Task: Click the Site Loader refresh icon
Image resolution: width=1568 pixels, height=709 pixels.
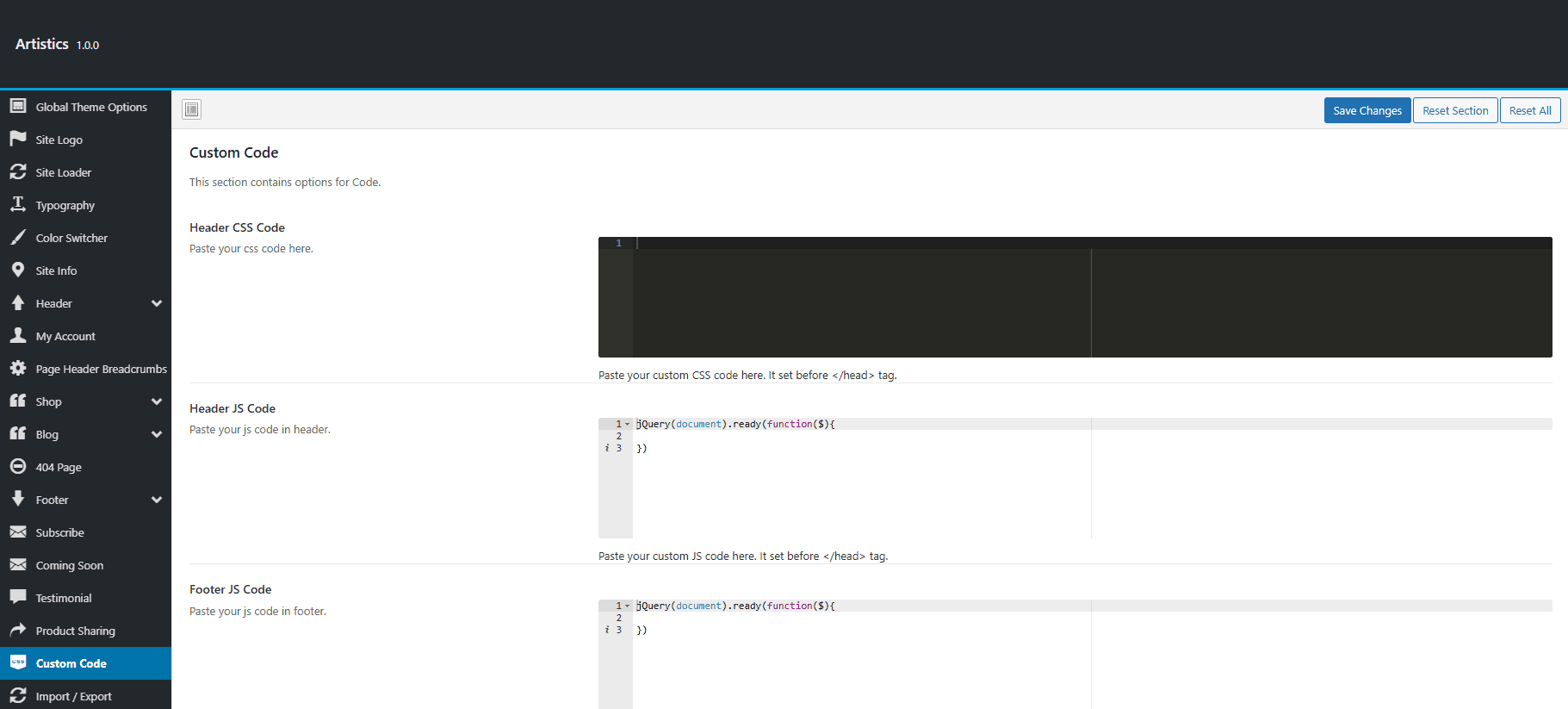Action: pos(18,171)
